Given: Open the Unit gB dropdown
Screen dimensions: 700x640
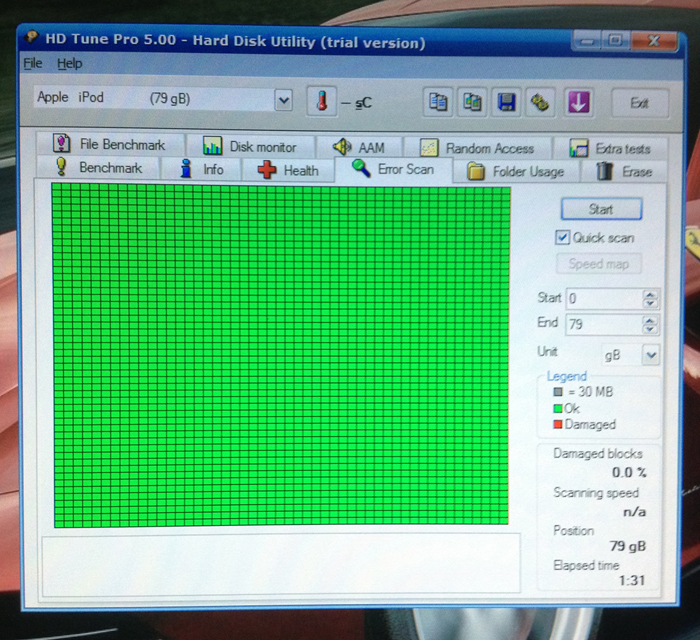Looking at the screenshot, I should click(651, 355).
